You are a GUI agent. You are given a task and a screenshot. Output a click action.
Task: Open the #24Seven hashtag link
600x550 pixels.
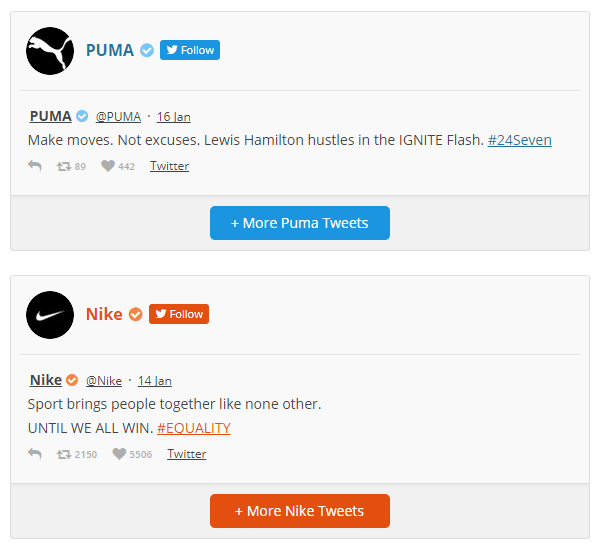tap(519, 140)
